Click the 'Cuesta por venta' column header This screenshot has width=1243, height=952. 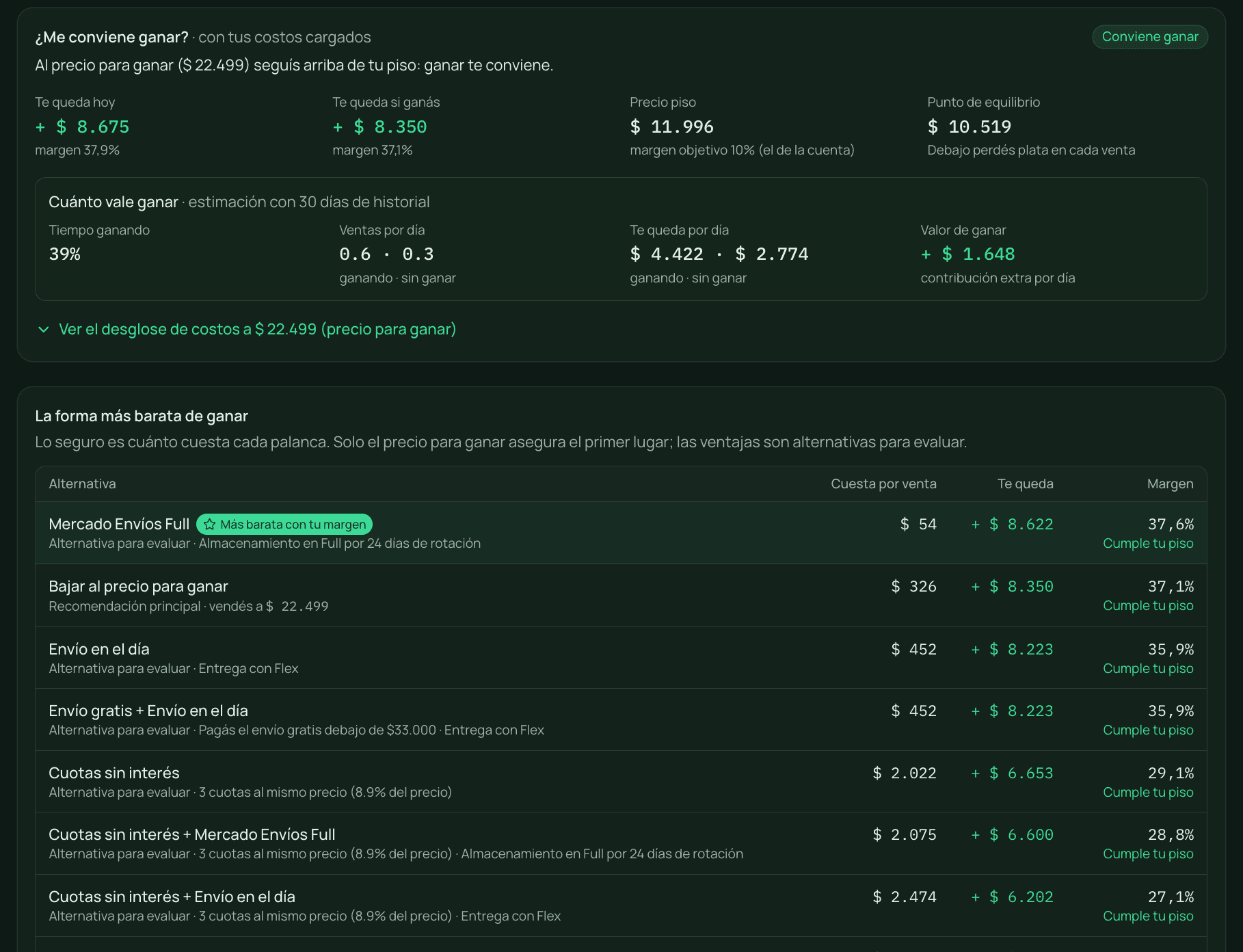click(884, 484)
